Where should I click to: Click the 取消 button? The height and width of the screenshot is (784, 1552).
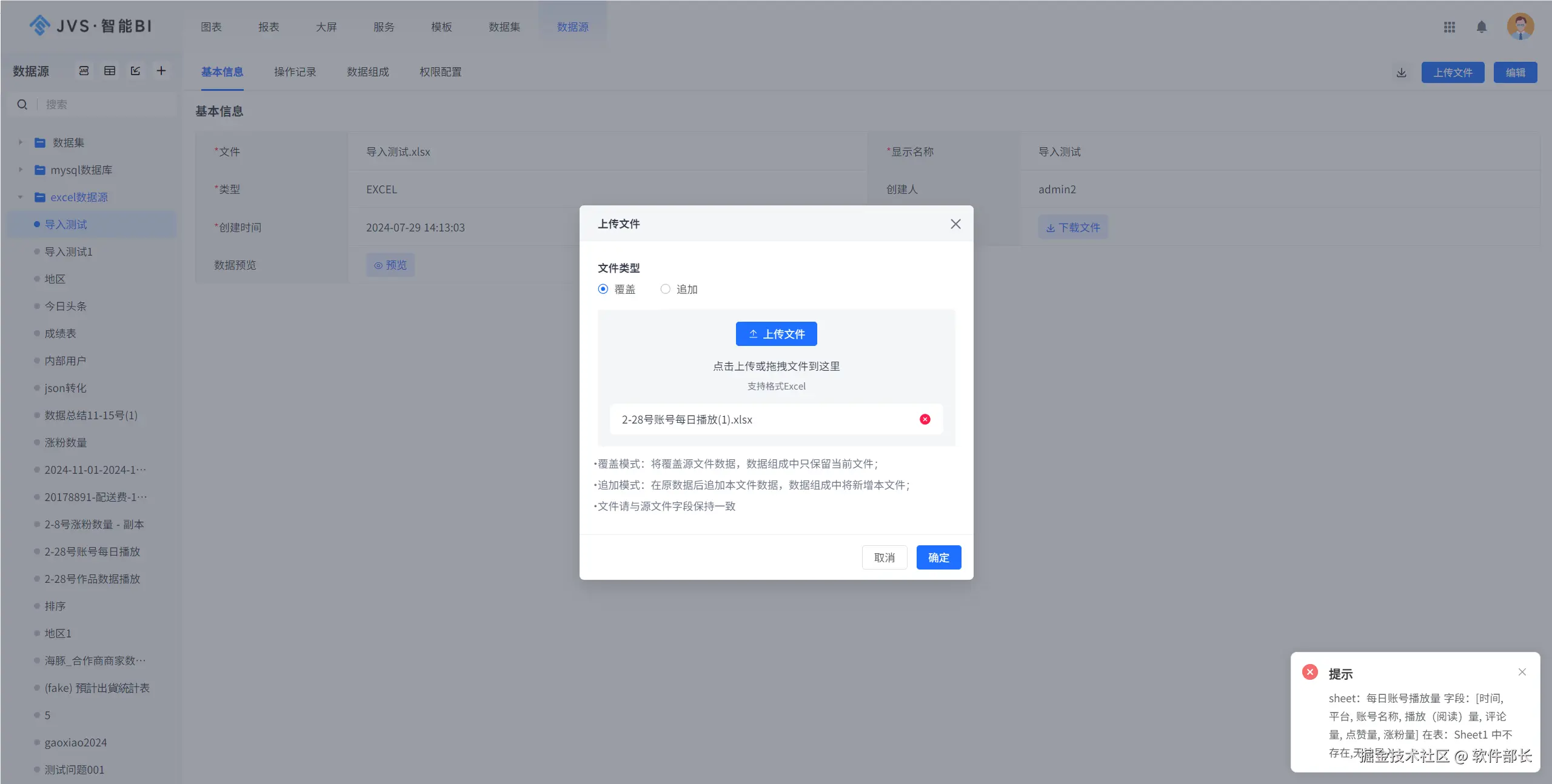click(x=884, y=557)
